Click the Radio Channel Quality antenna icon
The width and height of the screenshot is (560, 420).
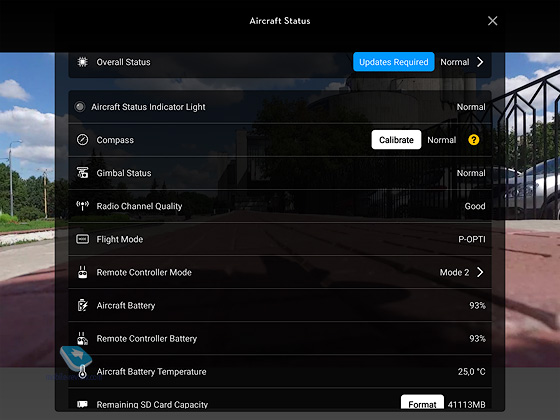82,206
